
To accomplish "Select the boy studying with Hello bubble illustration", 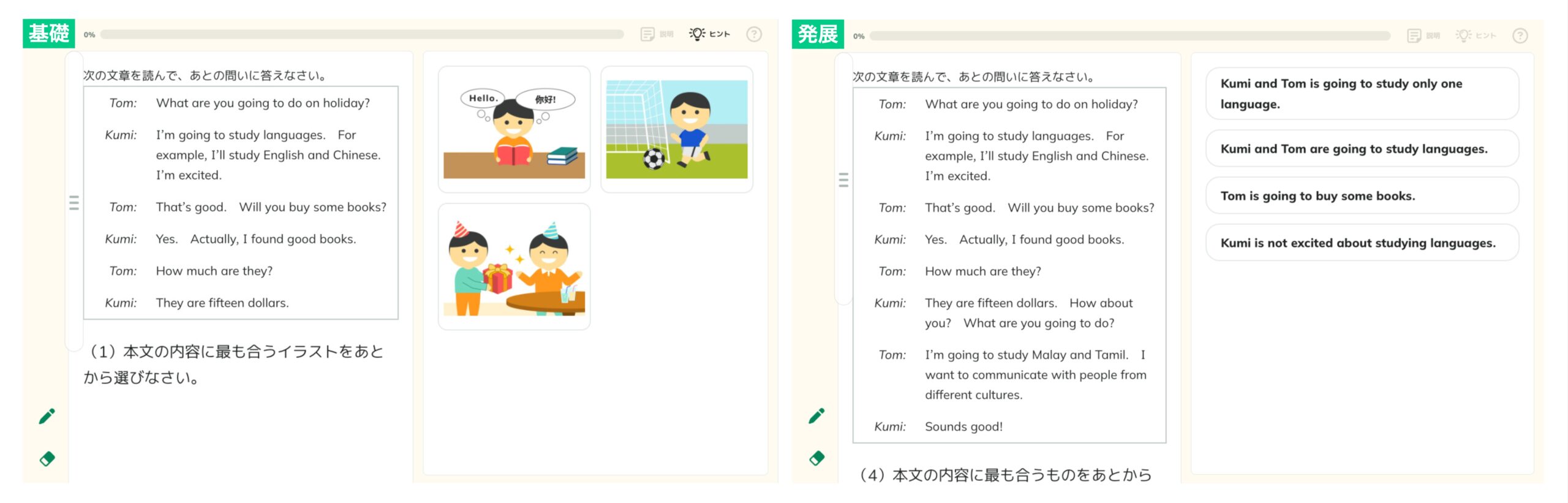I will 514,129.
